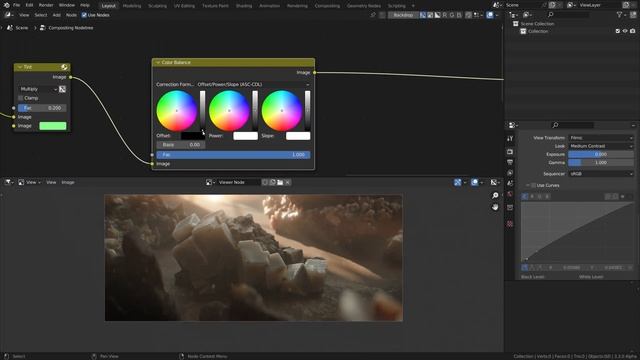The height and width of the screenshot is (360, 640).
Task: Open the Tool properties tab icon
Action: (510, 139)
